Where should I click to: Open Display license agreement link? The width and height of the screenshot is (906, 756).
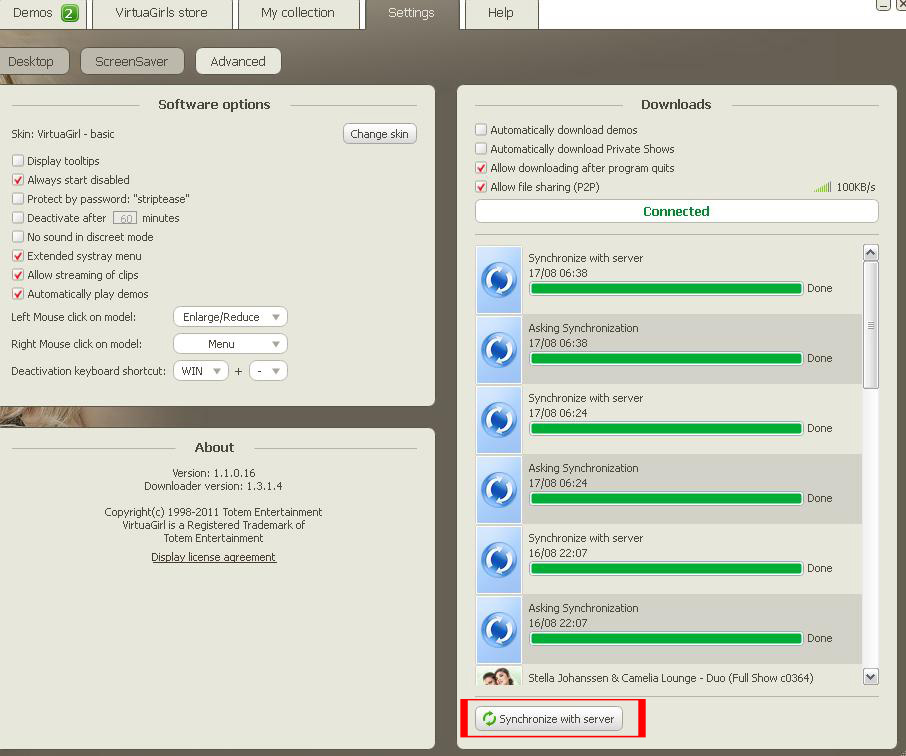[x=213, y=557]
